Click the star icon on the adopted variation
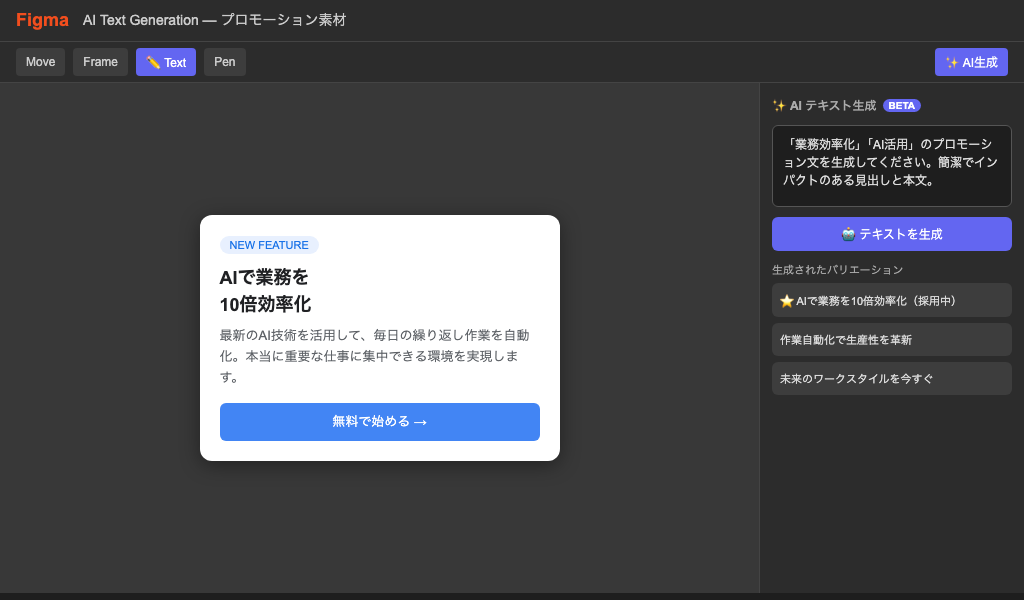Screen dimensions: 1024x600 click(786, 300)
